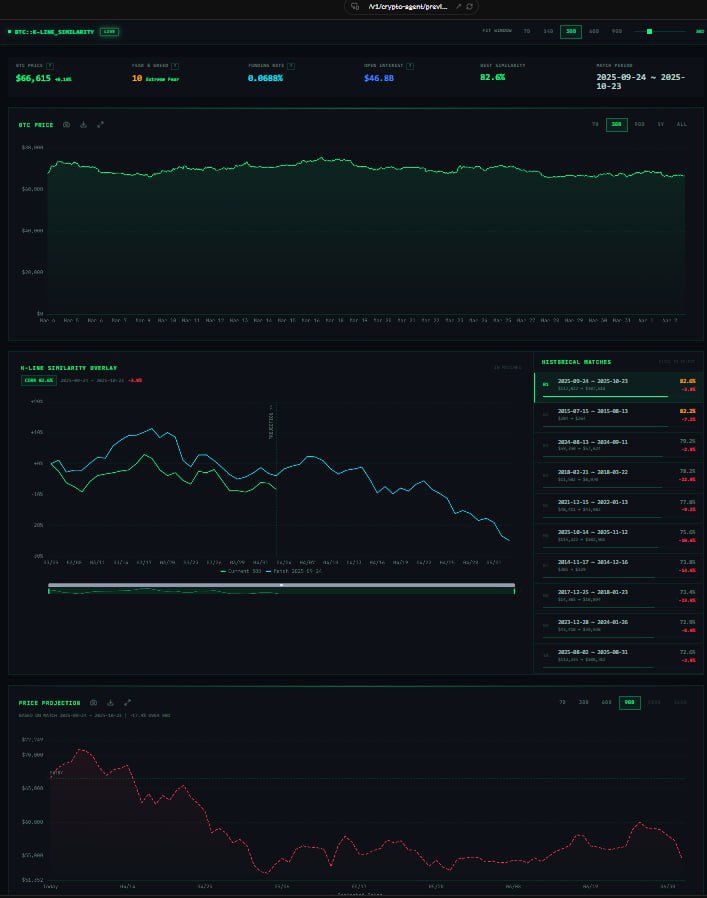
Task: Select 60D horizon on Price Projection
Action: (606, 702)
